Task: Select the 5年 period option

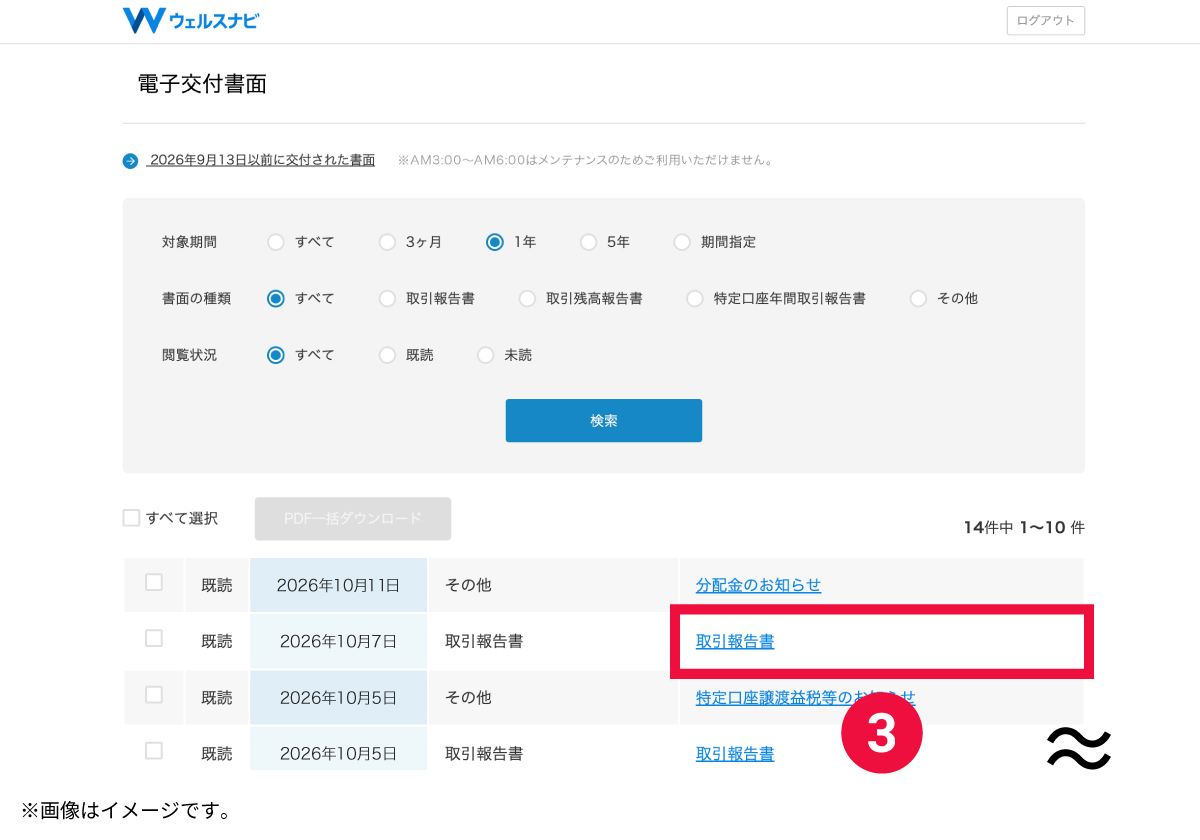Action: pos(589,242)
